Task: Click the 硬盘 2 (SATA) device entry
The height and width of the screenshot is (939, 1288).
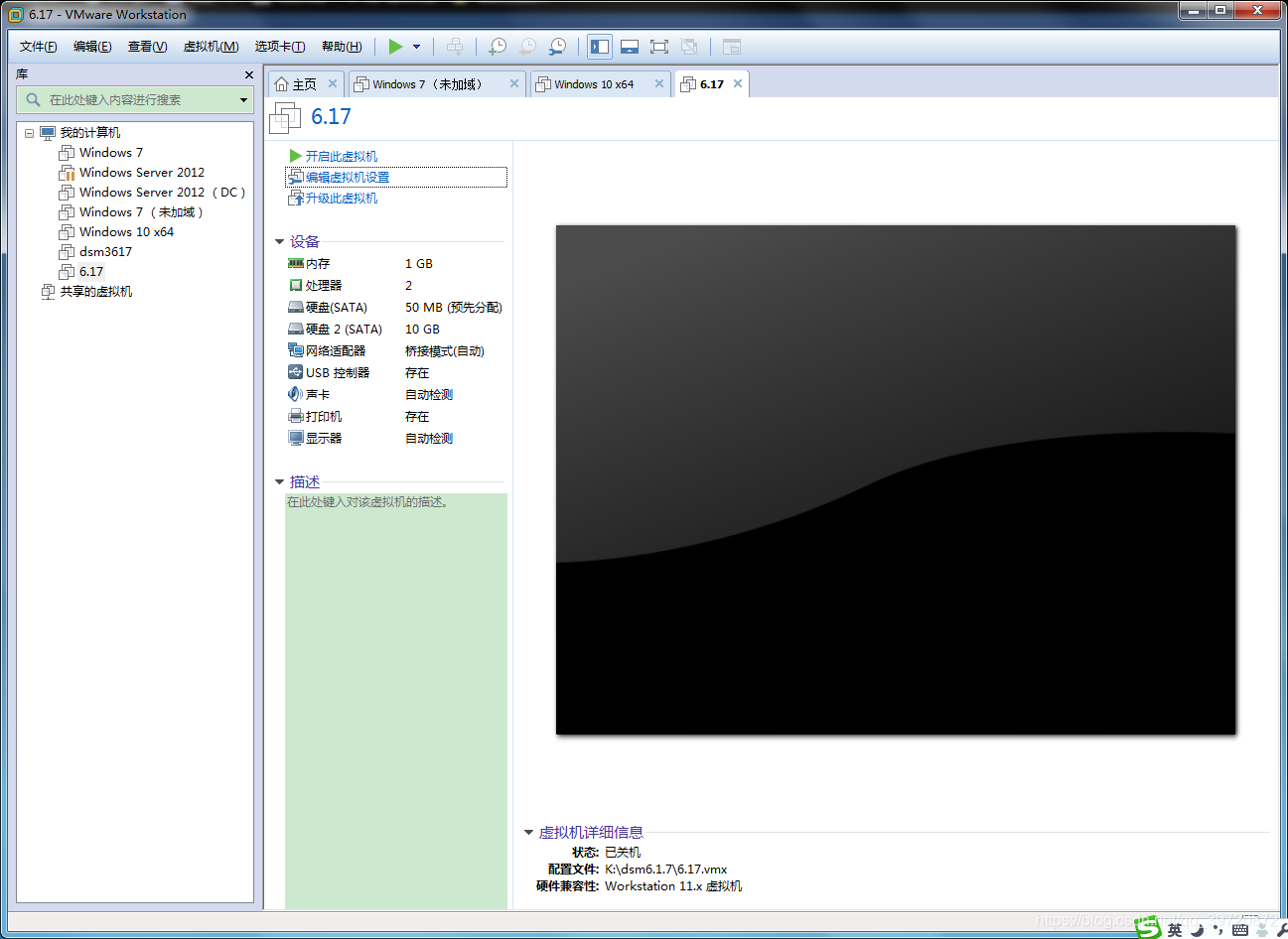Action: [344, 330]
